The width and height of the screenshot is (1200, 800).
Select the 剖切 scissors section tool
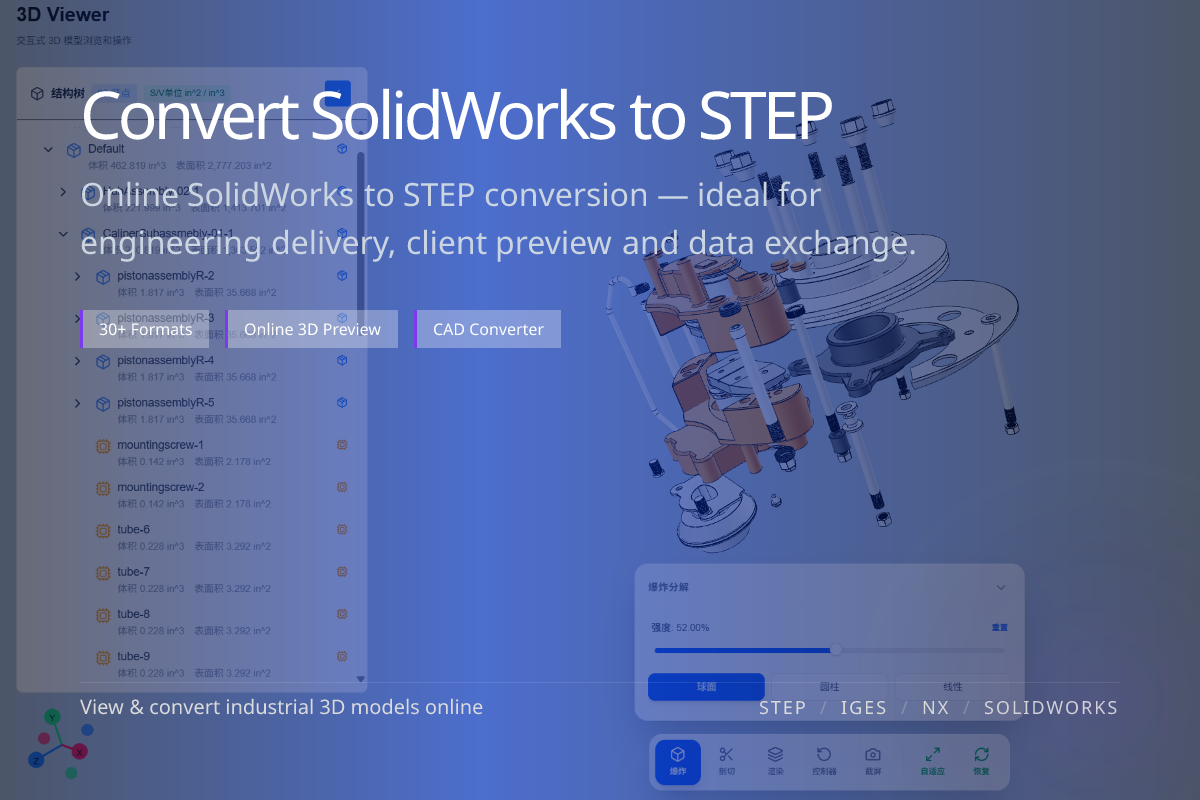(727, 761)
